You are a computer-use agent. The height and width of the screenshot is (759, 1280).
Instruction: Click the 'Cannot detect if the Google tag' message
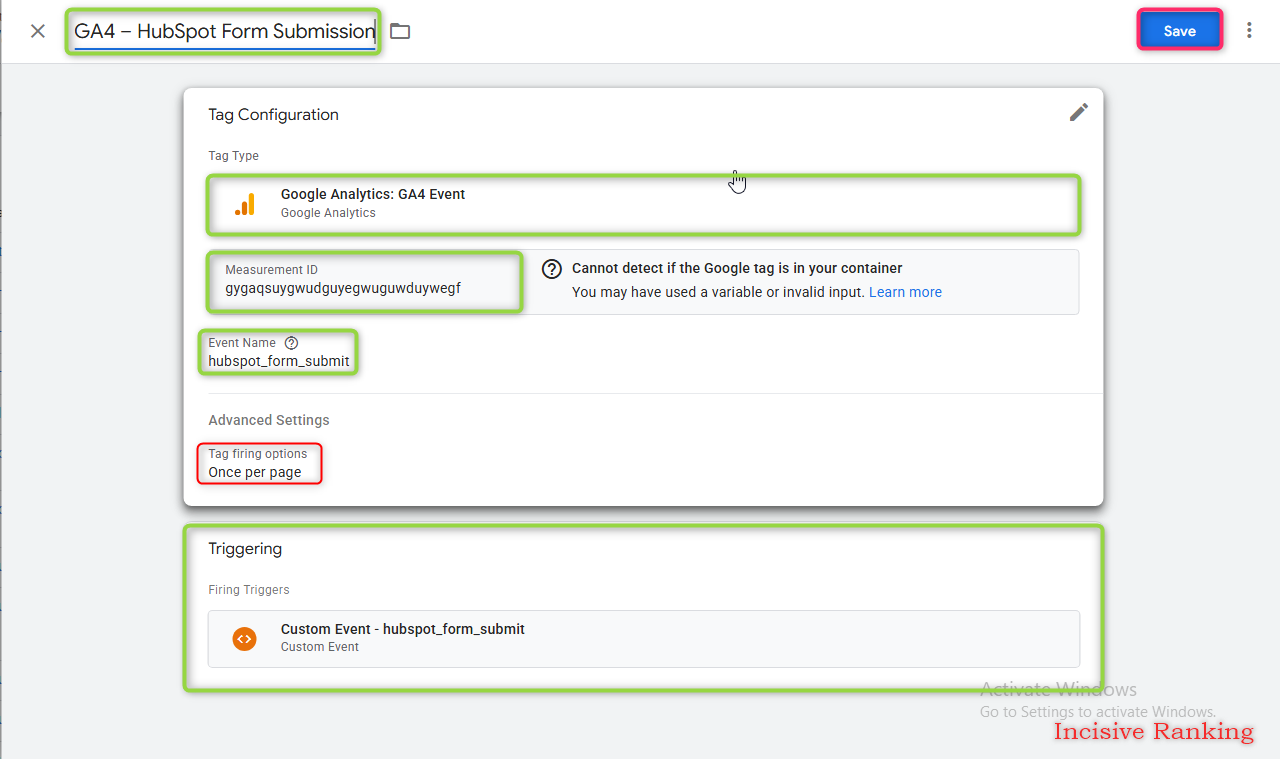click(737, 268)
